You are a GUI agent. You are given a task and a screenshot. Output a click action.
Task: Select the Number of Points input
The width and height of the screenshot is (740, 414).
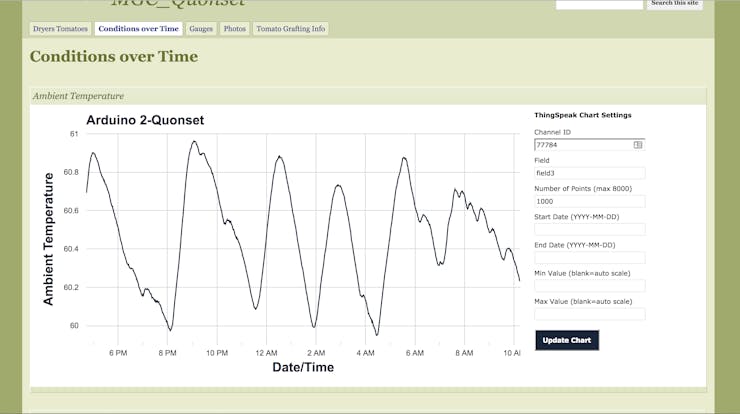589,202
